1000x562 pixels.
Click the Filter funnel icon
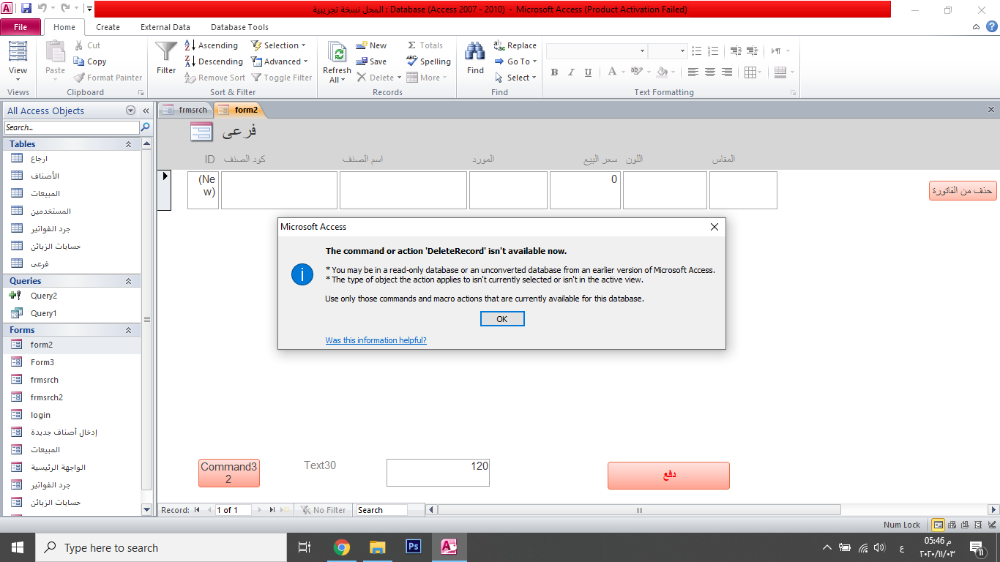click(166, 58)
